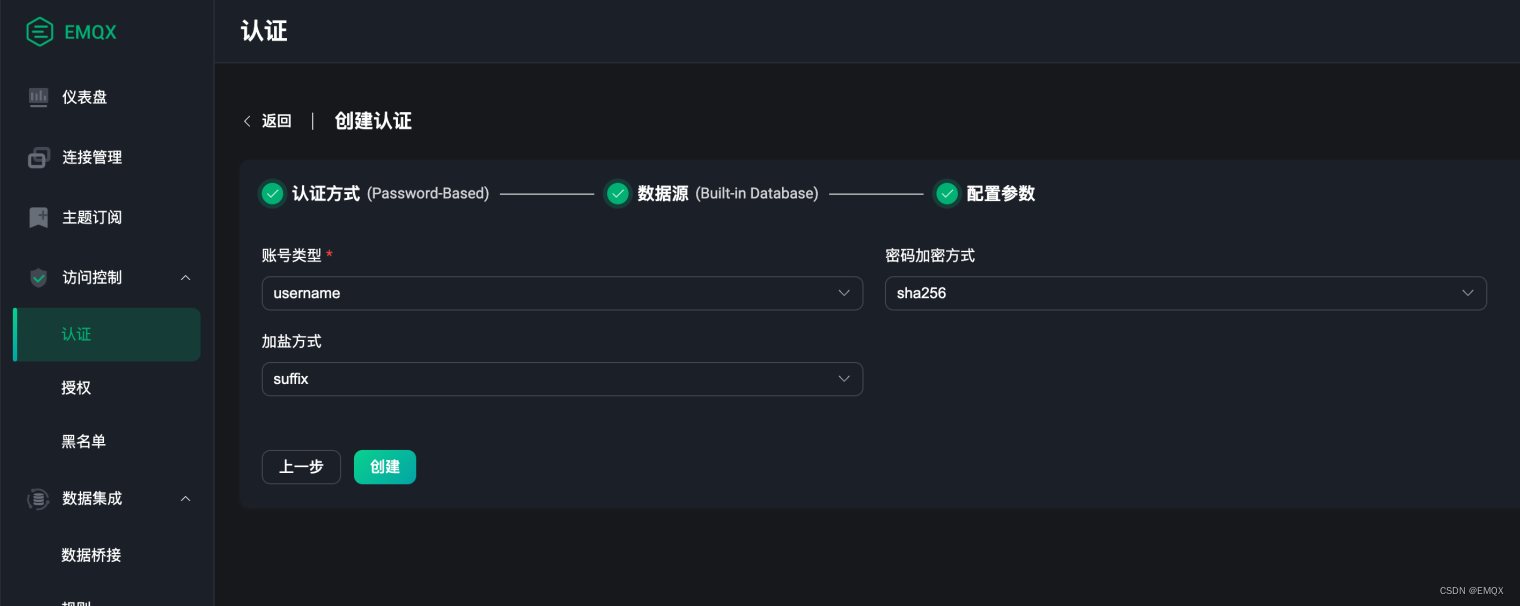This screenshot has height=606, width=1520.
Task: Open 主题订阅 in the sidebar
Action: coord(92,217)
